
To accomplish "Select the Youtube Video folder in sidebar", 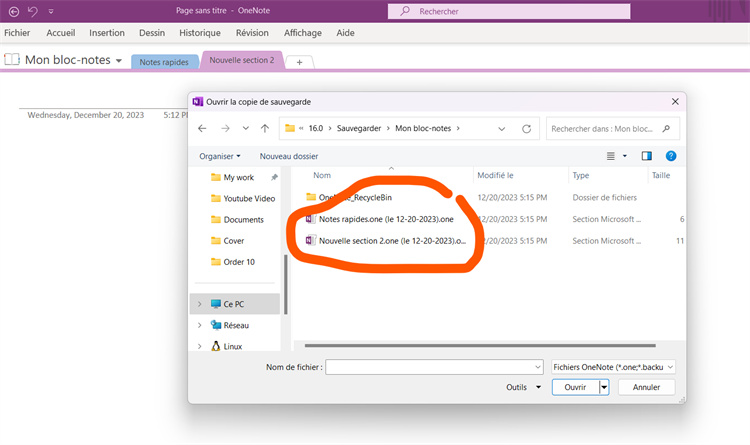I will click(x=243, y=199).
